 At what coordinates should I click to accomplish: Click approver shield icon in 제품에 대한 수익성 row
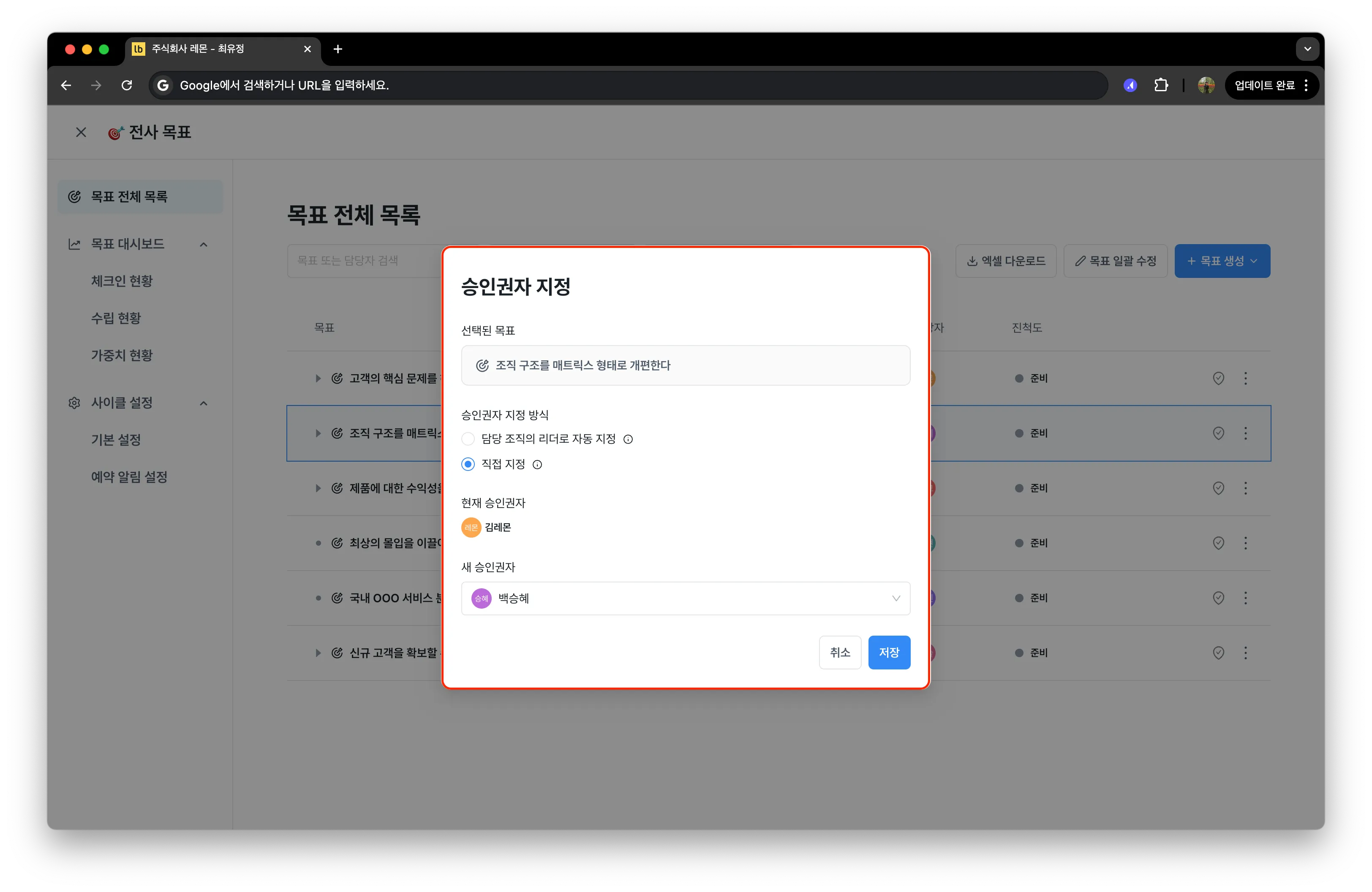1218,489
